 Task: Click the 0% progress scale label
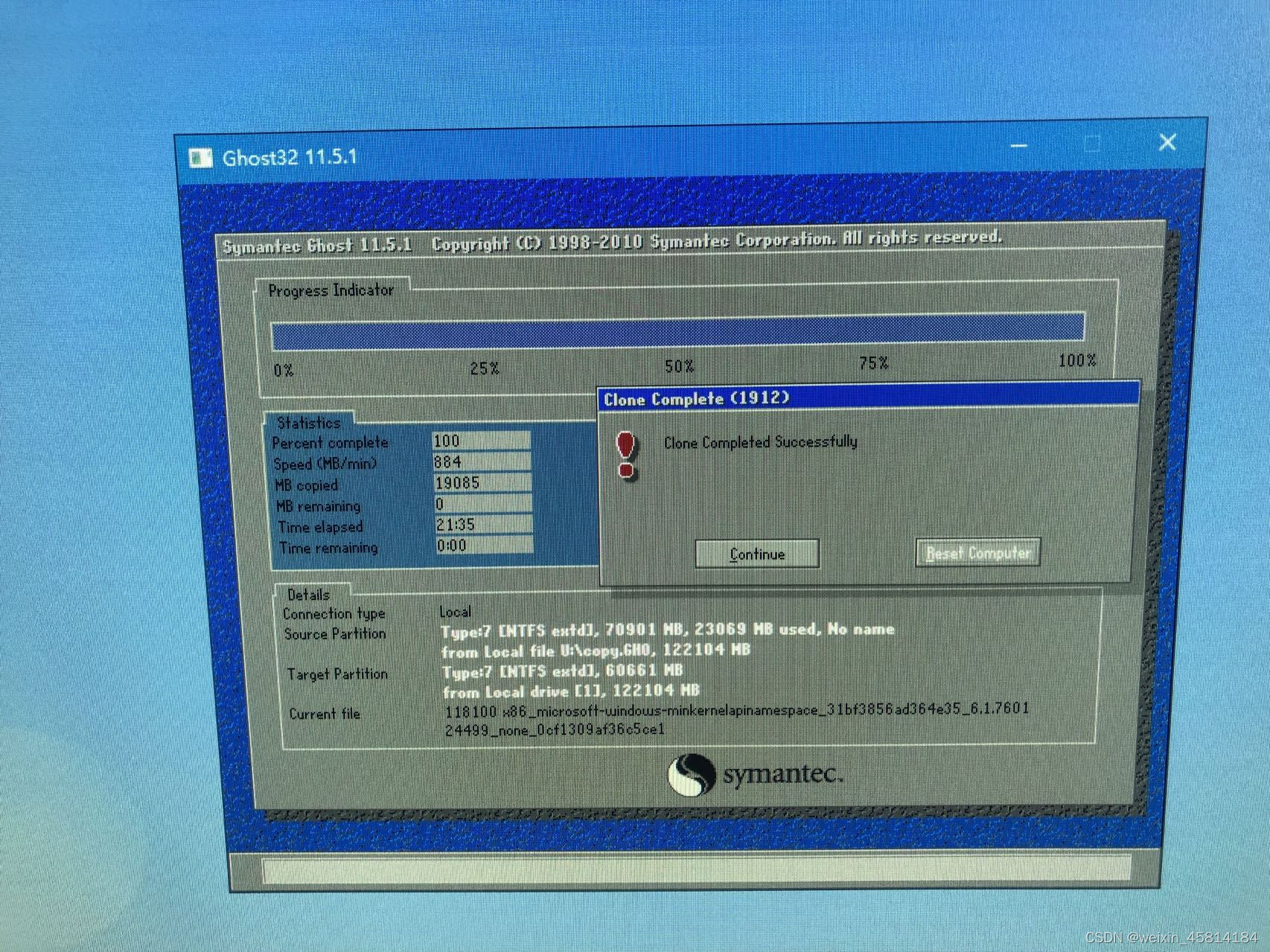click(x=284, y=371)
